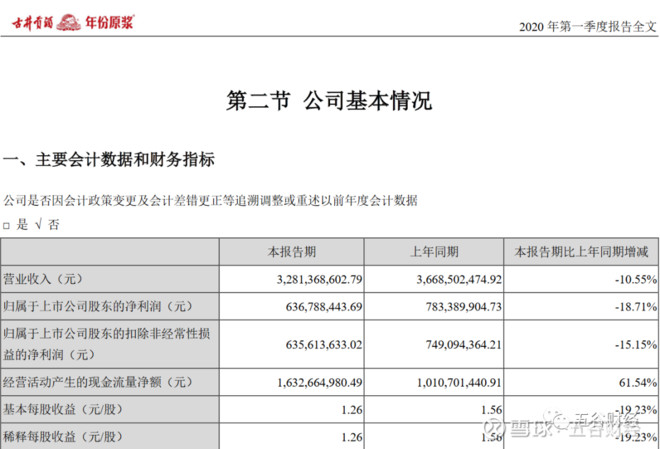
Task: Click the sentence about 会计政策变更及会计差错更正
Action: [210, 200]
